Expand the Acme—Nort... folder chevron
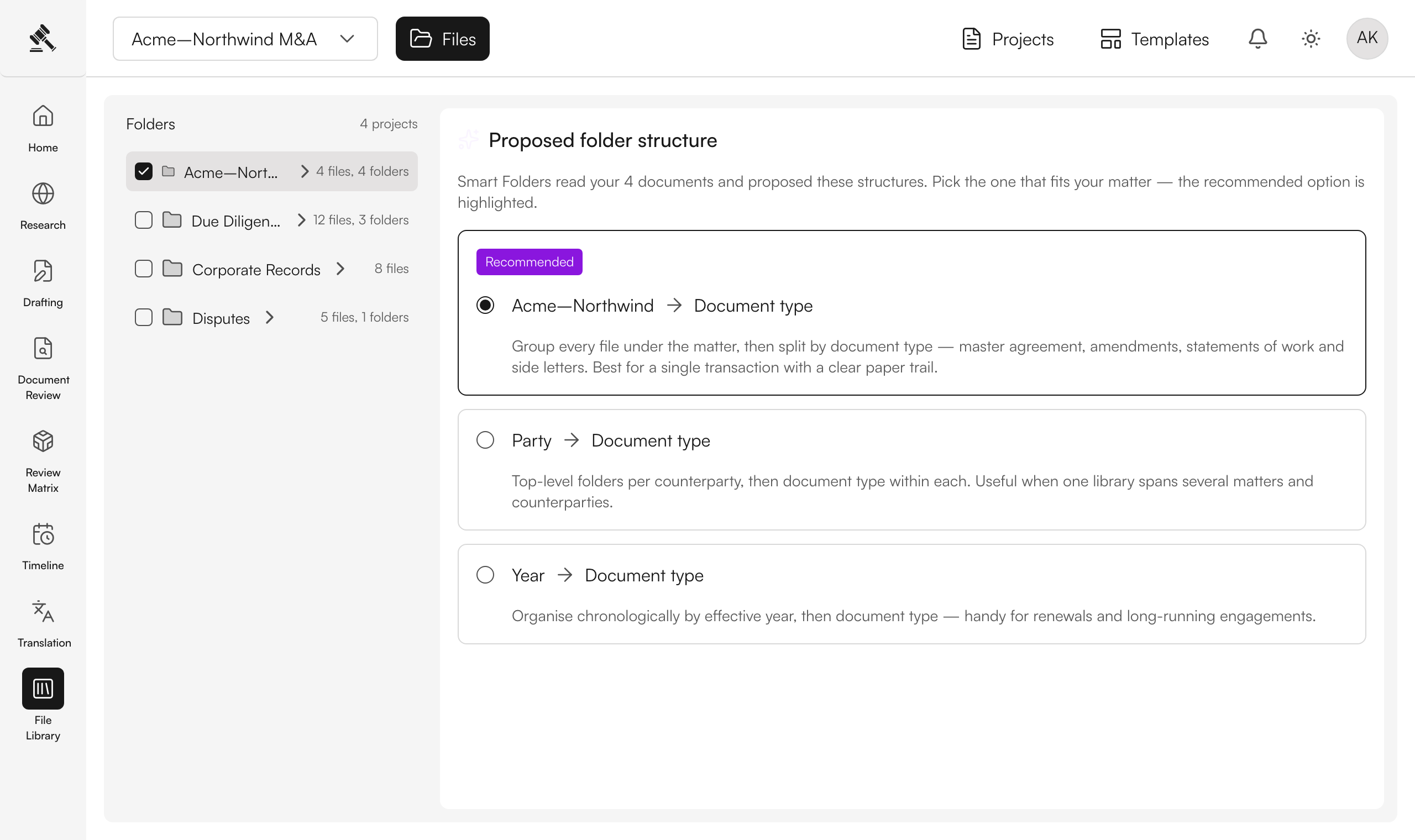 tap(305, 171)
